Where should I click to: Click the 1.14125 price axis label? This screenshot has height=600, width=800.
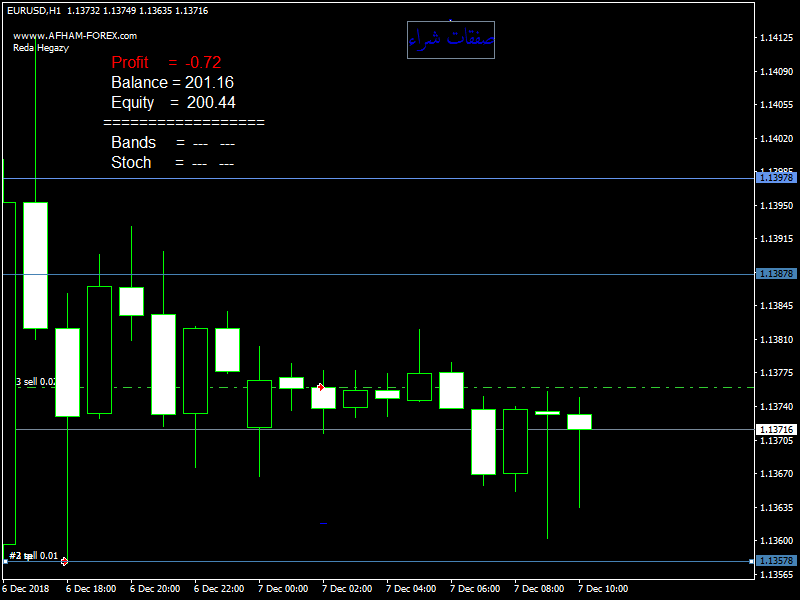click(x=776, y=38)
